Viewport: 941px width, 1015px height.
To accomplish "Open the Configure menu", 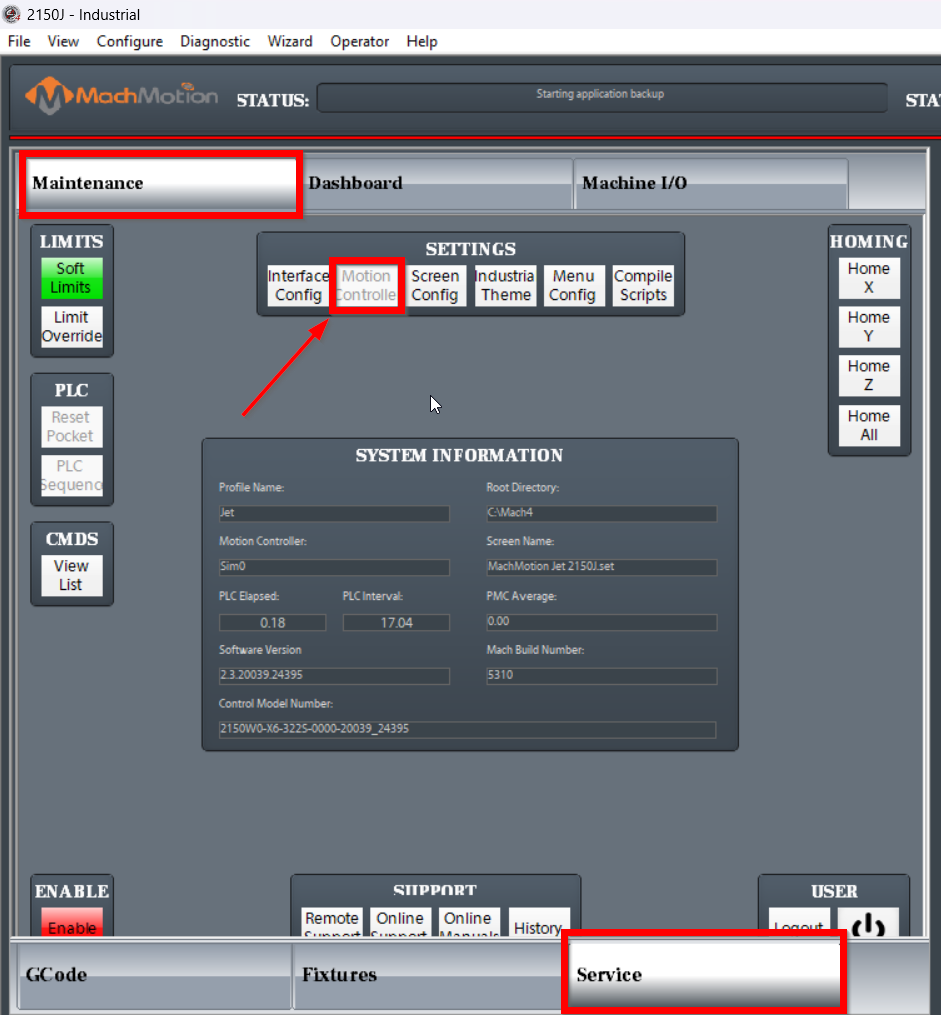I will tap(129, 41).
